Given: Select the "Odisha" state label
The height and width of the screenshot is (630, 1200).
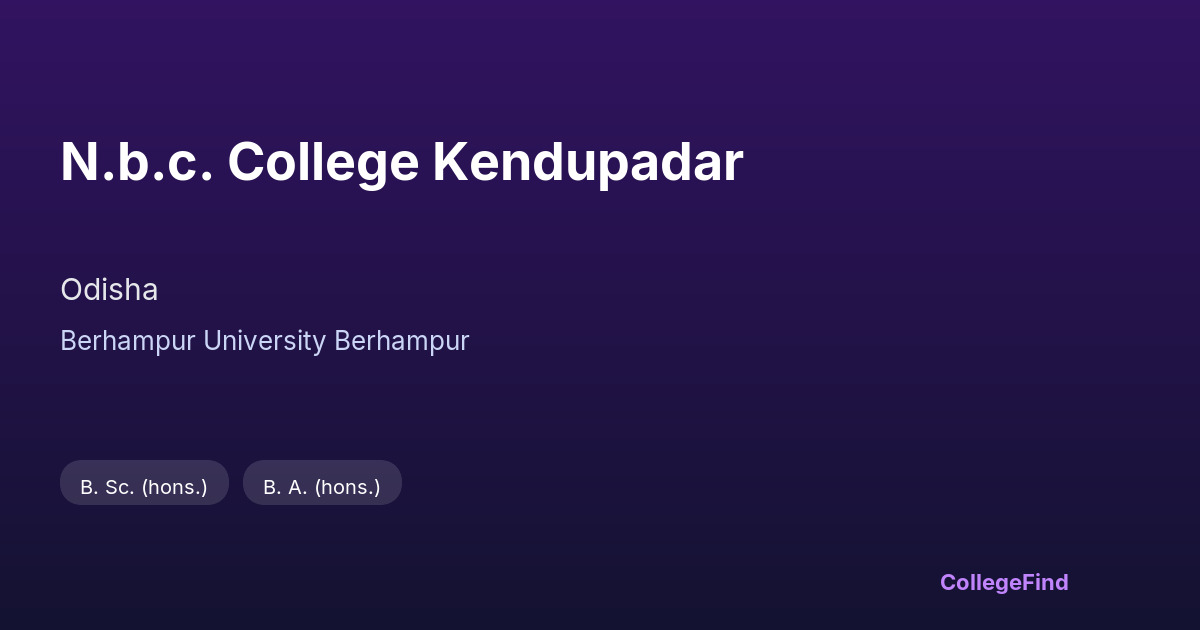Looking at the screenshot, I should click(109, 290).
